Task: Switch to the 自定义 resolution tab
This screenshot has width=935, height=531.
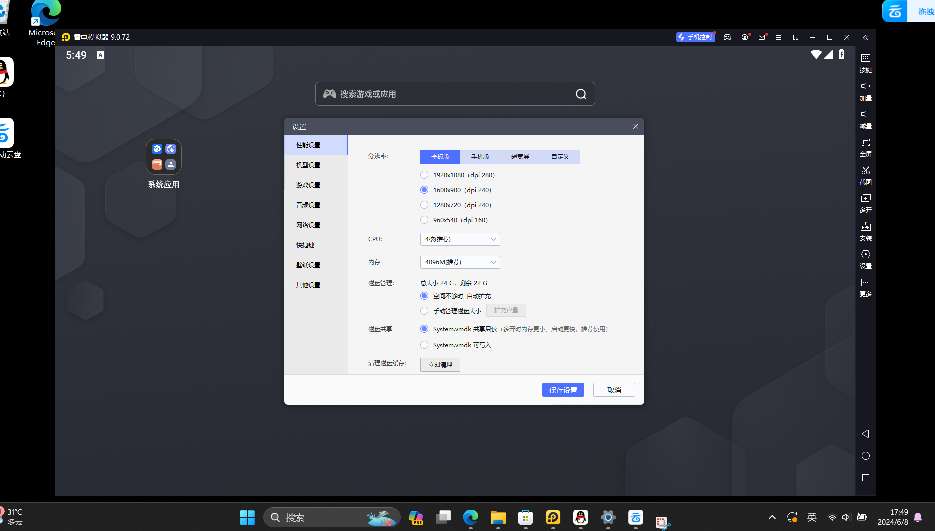Action: (560, 156)
